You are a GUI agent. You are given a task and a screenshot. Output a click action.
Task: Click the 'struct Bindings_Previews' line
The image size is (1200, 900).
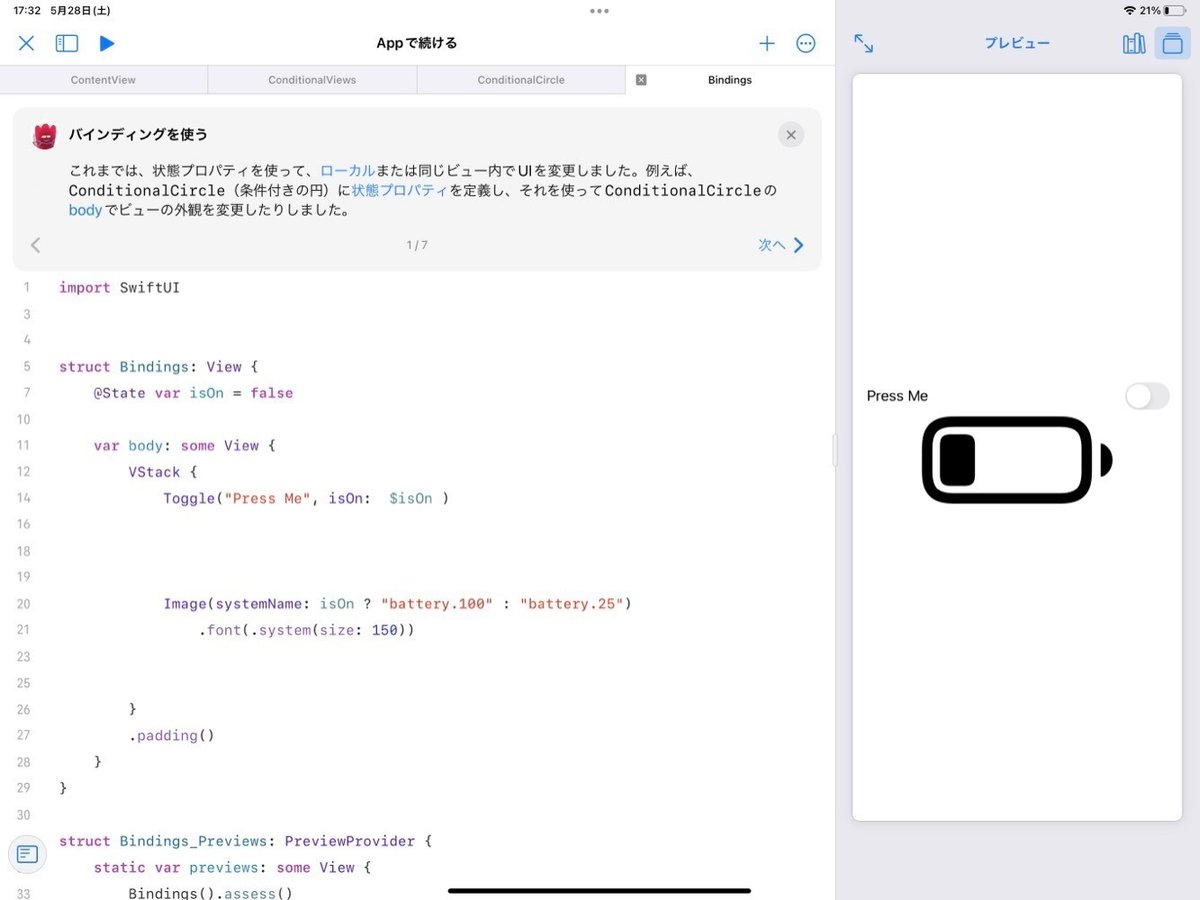coord(245,841)
